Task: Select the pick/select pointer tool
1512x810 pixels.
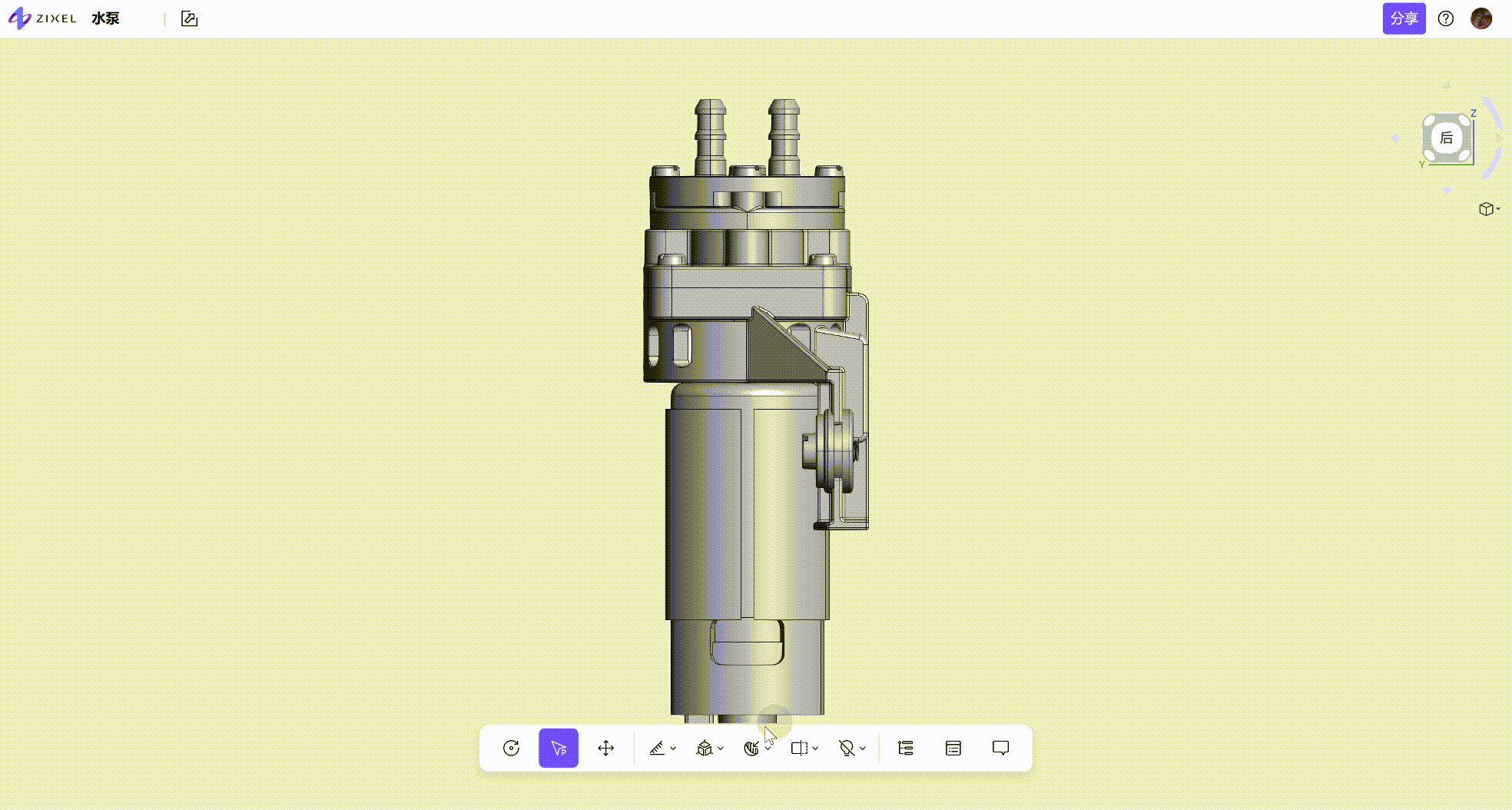Action: tap(559, 748)
